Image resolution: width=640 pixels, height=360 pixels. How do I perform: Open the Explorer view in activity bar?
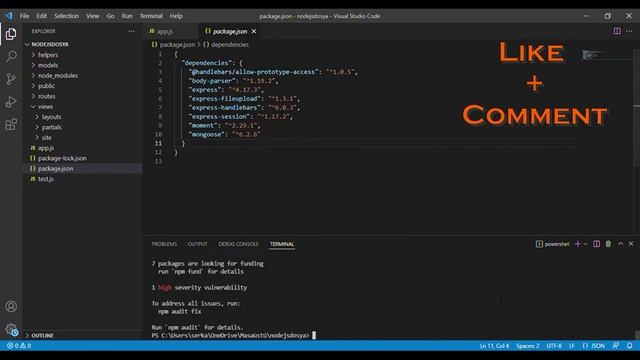11,34
